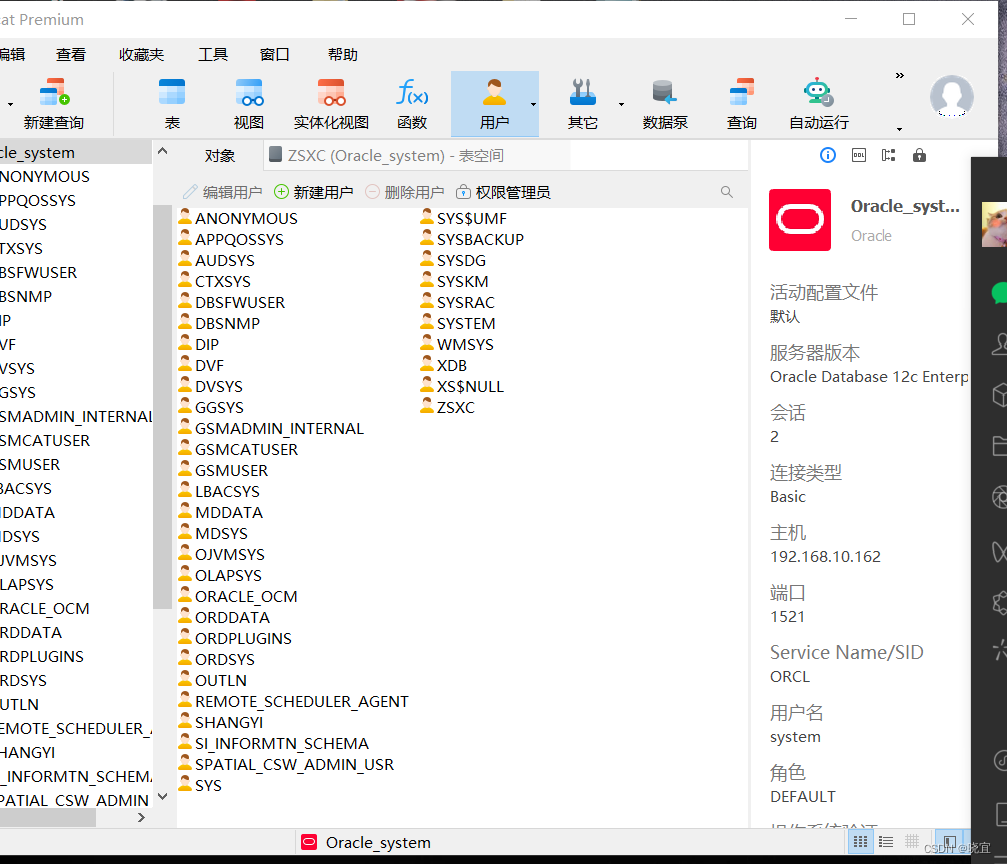Click the Oracle red logo icon
The width and height of the screenshot is (1007, 864).
[x=800, y=220]
